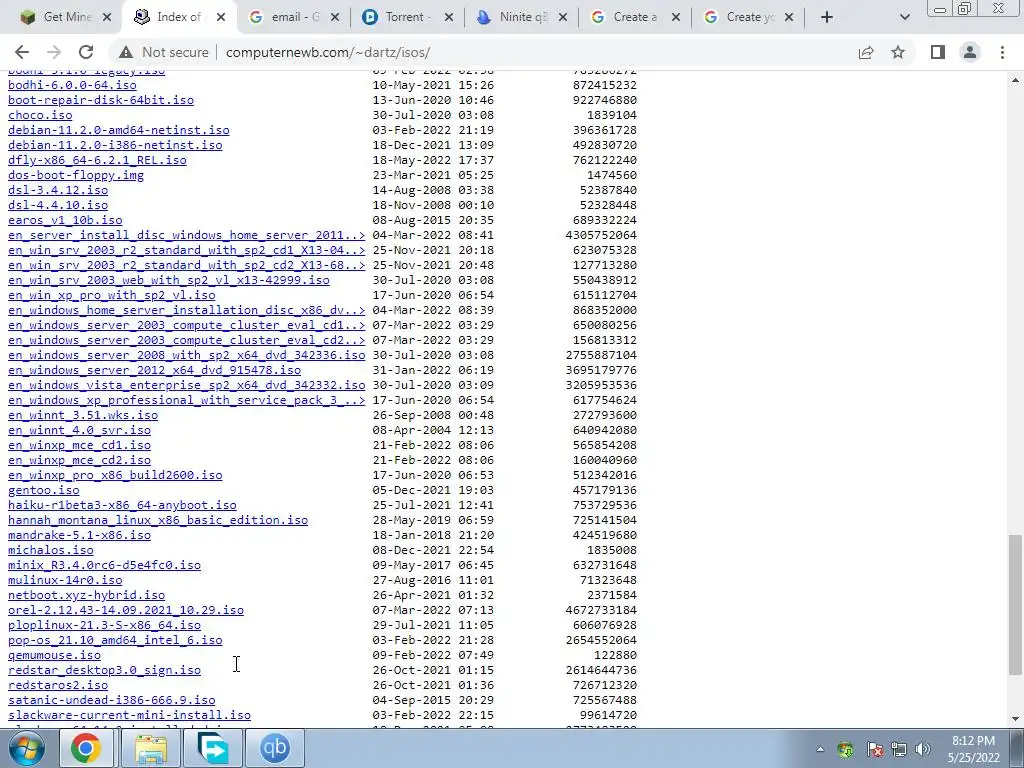Download bodhi-6.0.0-64.iso
This screenshot has width=1024, height=768.
(72, 85)
